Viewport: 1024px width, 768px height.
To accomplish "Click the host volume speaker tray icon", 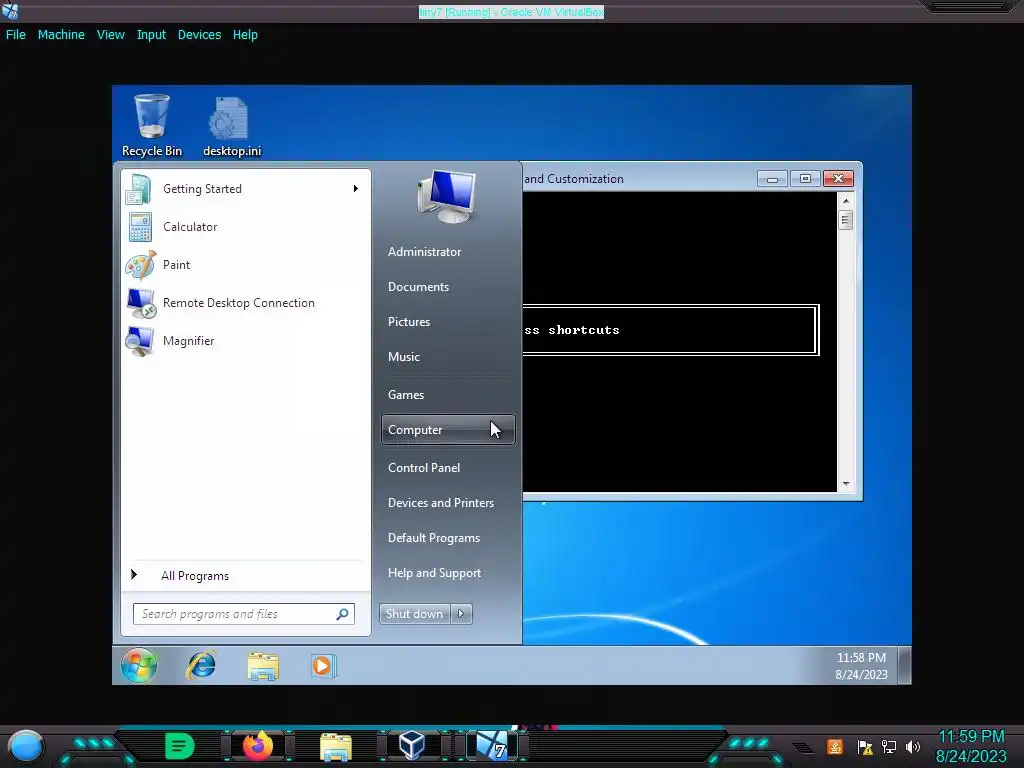I will pyautogui.click(x=913, y=746).
